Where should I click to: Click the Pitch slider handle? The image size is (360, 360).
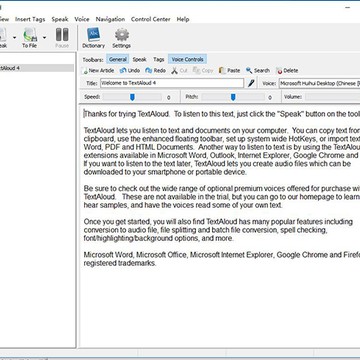pos(233,97)
